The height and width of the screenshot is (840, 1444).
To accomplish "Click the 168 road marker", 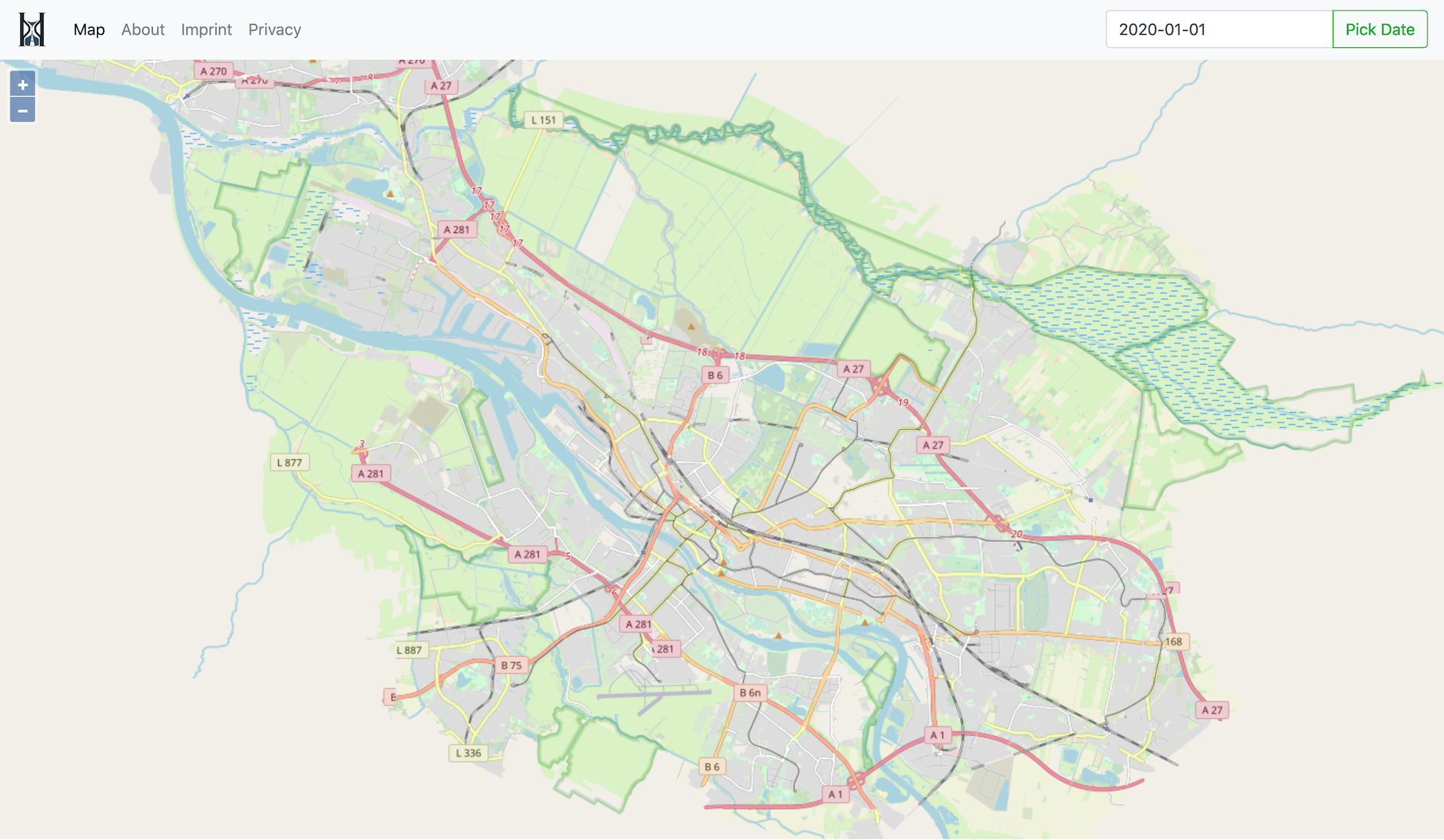I will pyautogui.click(x=1173, y=641).
